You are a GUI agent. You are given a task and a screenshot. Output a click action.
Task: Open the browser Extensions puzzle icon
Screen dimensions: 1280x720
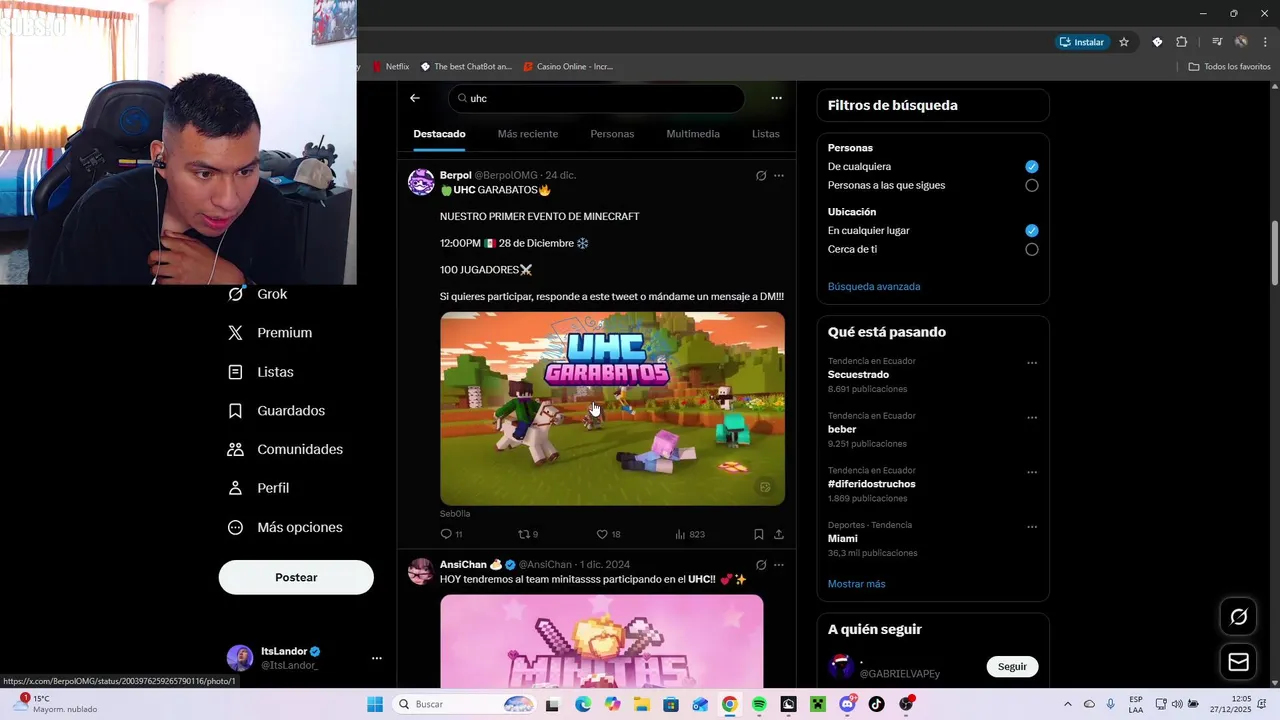[x=1181, y=42]
